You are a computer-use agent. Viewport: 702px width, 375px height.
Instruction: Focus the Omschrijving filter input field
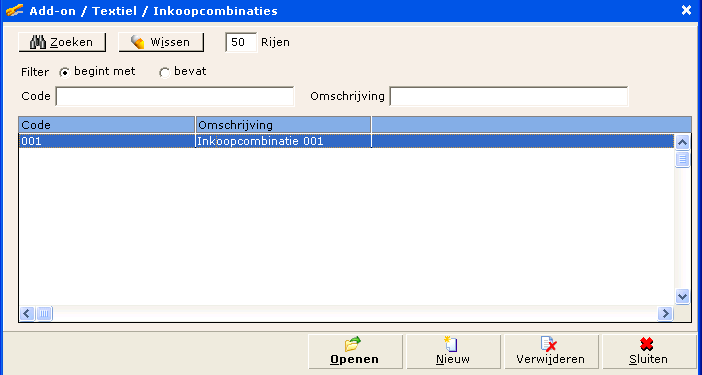point(509,97)
